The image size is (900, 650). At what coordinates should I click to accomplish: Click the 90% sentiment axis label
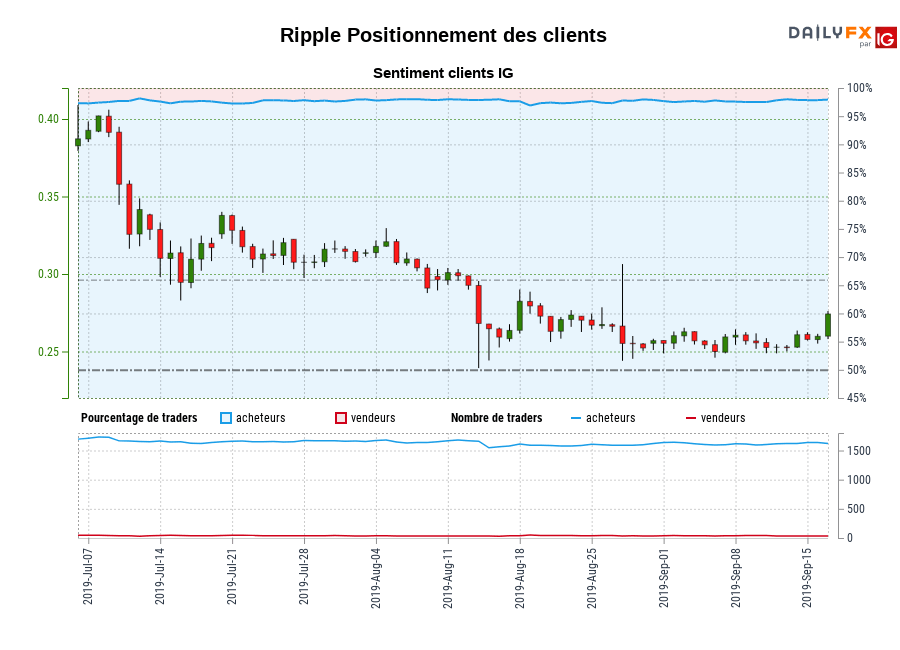[x=857, y=145]
